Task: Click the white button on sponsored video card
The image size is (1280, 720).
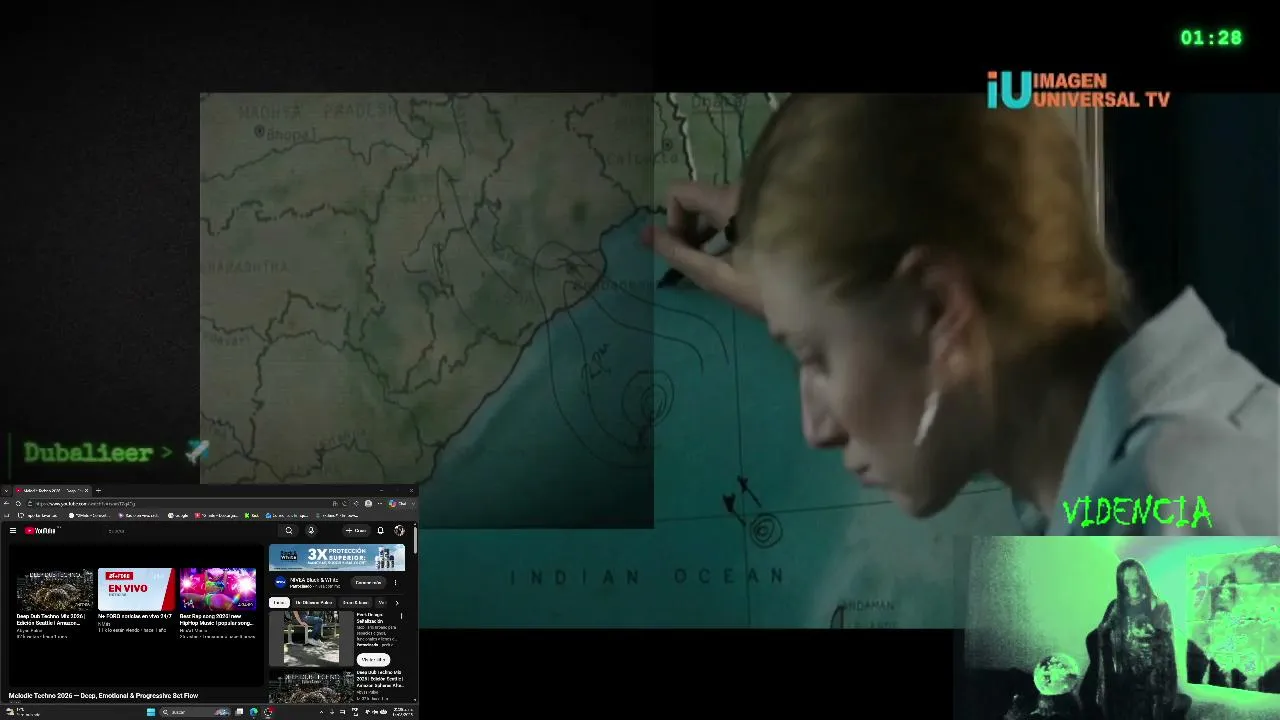Action: (372, 659)
